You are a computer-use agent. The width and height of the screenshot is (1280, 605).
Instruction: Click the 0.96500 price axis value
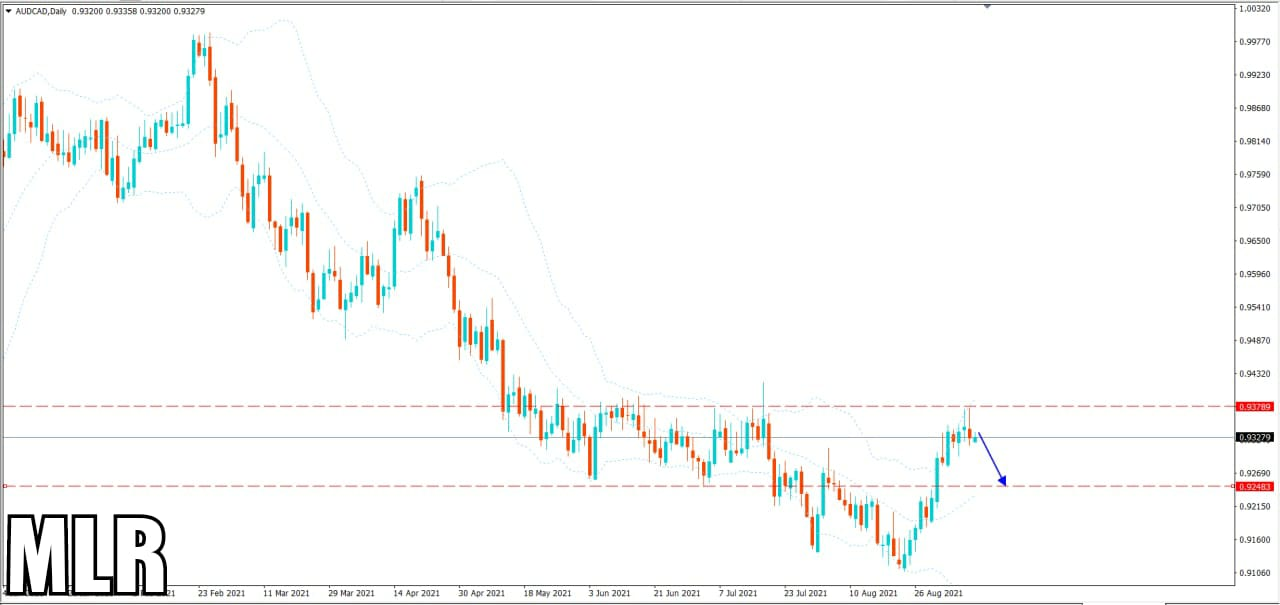1255,241
